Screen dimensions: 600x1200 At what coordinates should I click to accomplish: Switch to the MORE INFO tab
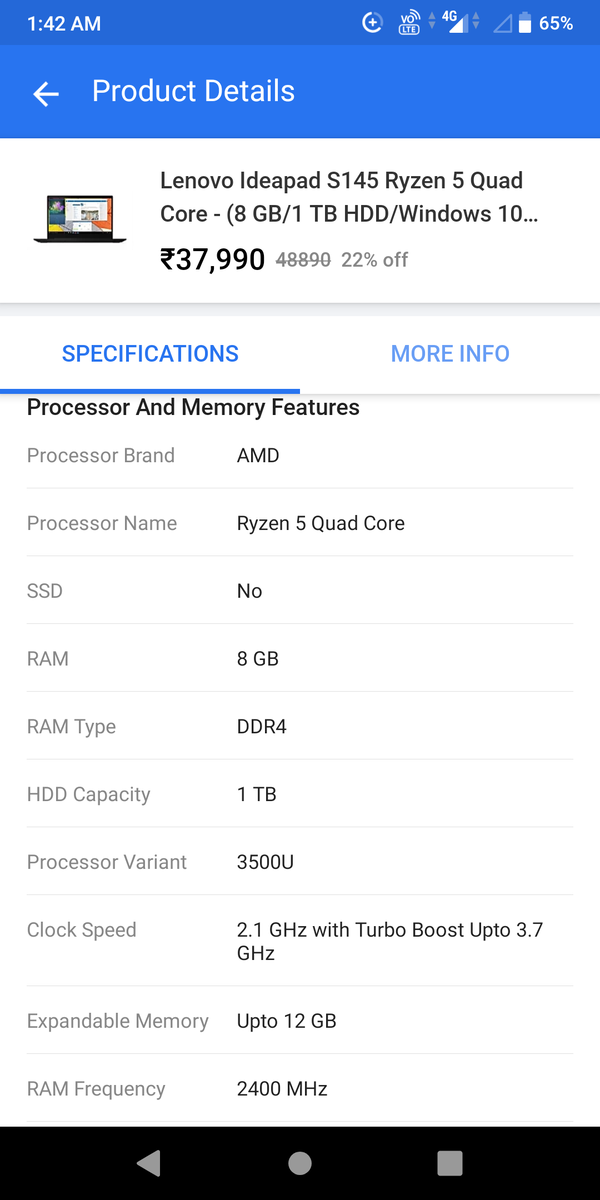tap(450, 354)
